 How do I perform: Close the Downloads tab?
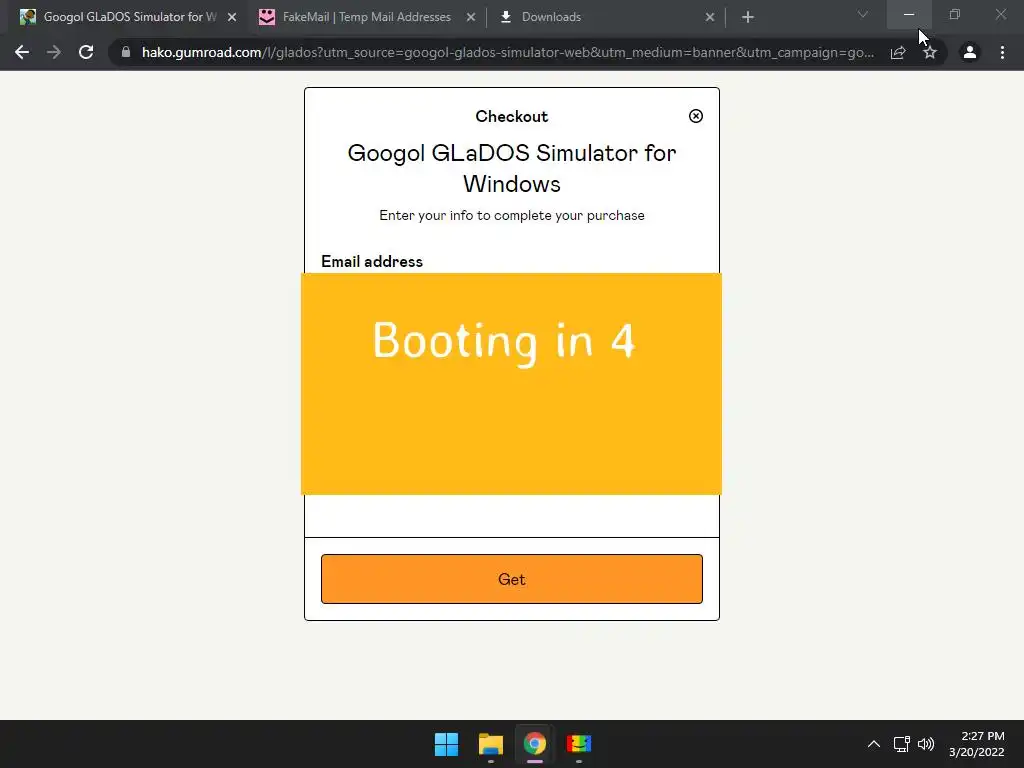[710, 17]
